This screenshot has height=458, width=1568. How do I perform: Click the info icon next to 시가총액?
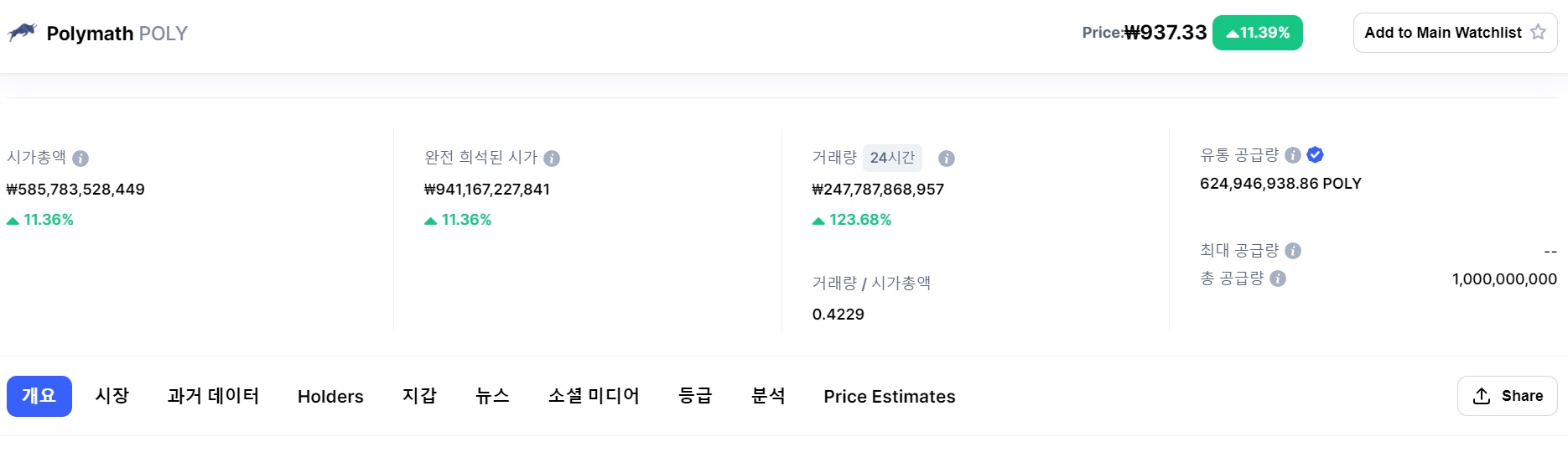coord(80,159)
